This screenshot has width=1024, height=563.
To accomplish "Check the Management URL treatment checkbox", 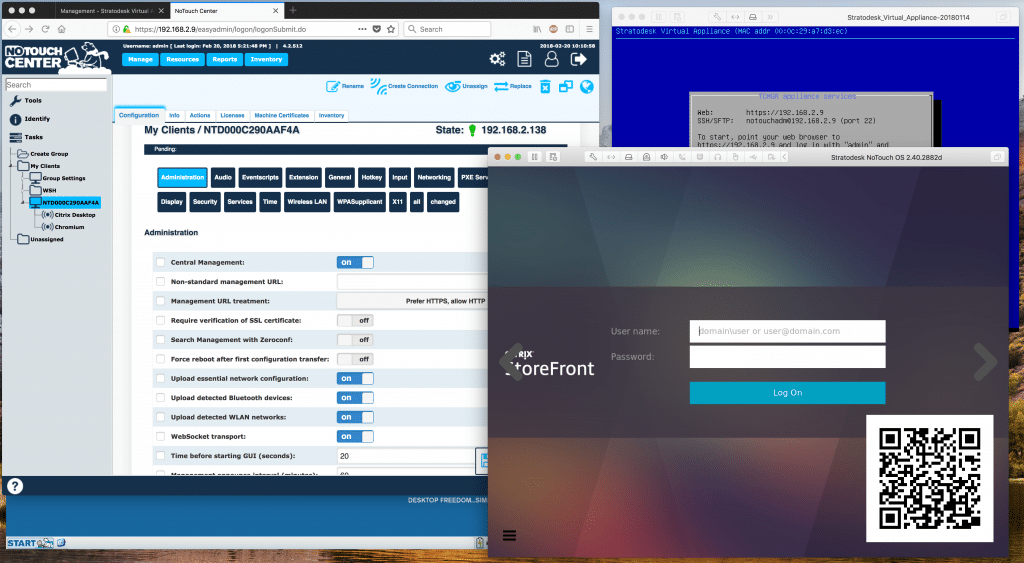I will (161, 301).
